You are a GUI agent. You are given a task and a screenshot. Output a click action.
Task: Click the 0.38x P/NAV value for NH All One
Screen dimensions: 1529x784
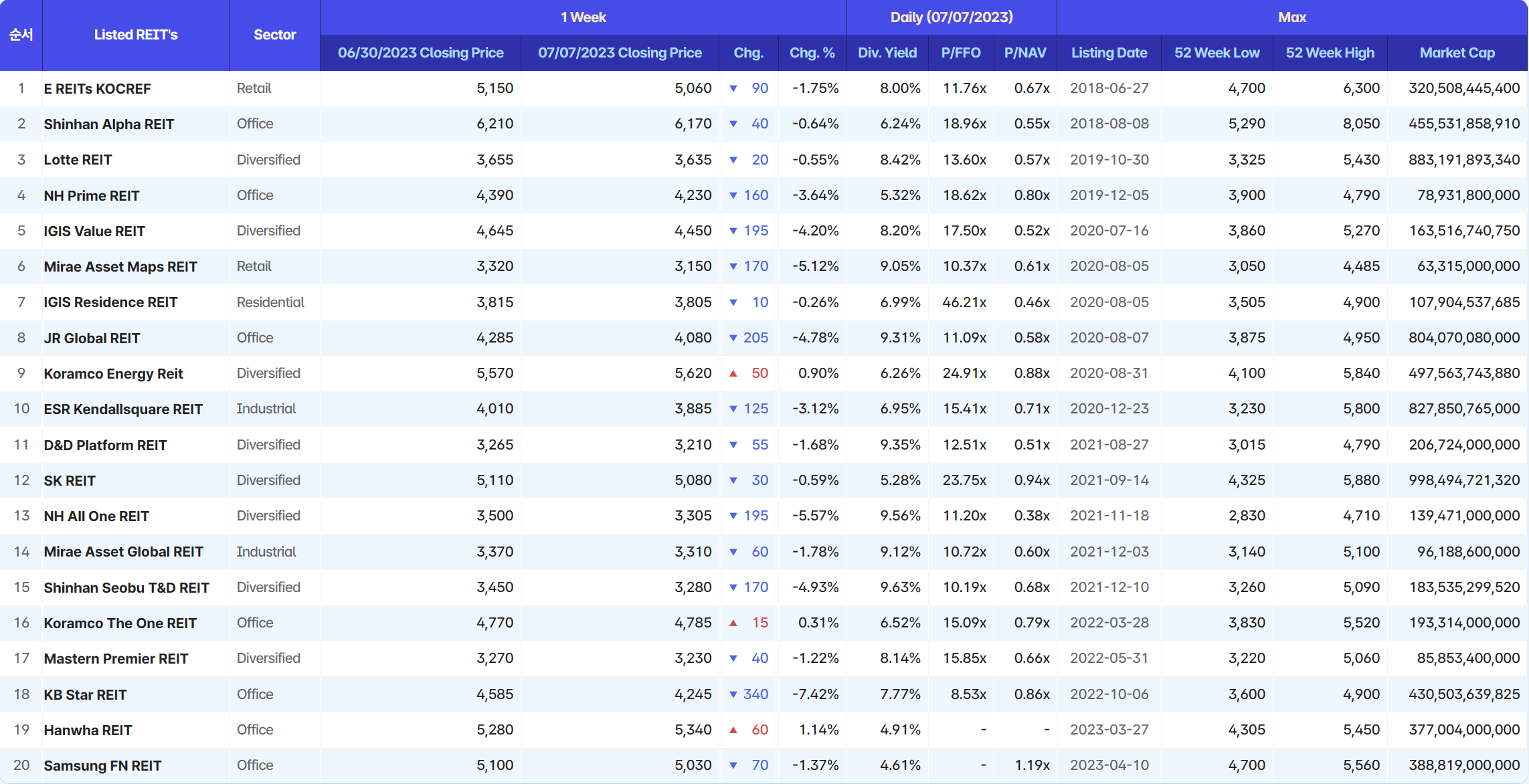1032,516
